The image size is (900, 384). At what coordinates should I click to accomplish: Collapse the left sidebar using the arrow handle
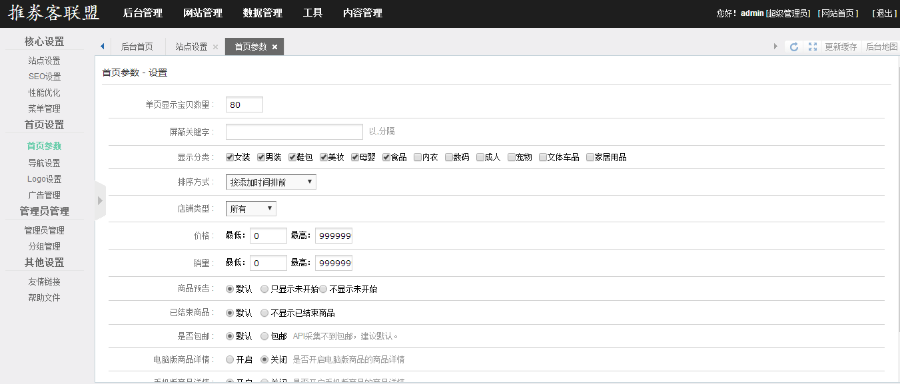pos(100,200)
